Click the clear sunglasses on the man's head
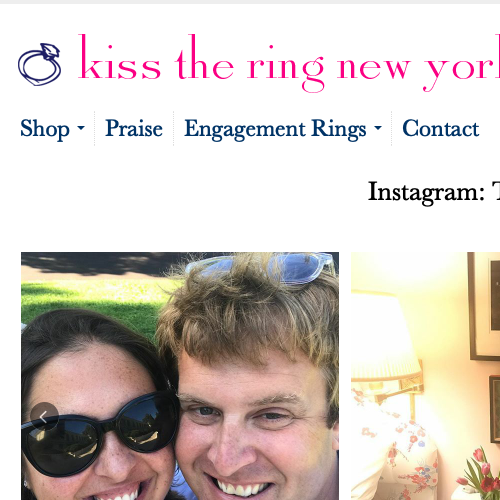The height and width of the screenshot is (500, 500). pos(260,267)
